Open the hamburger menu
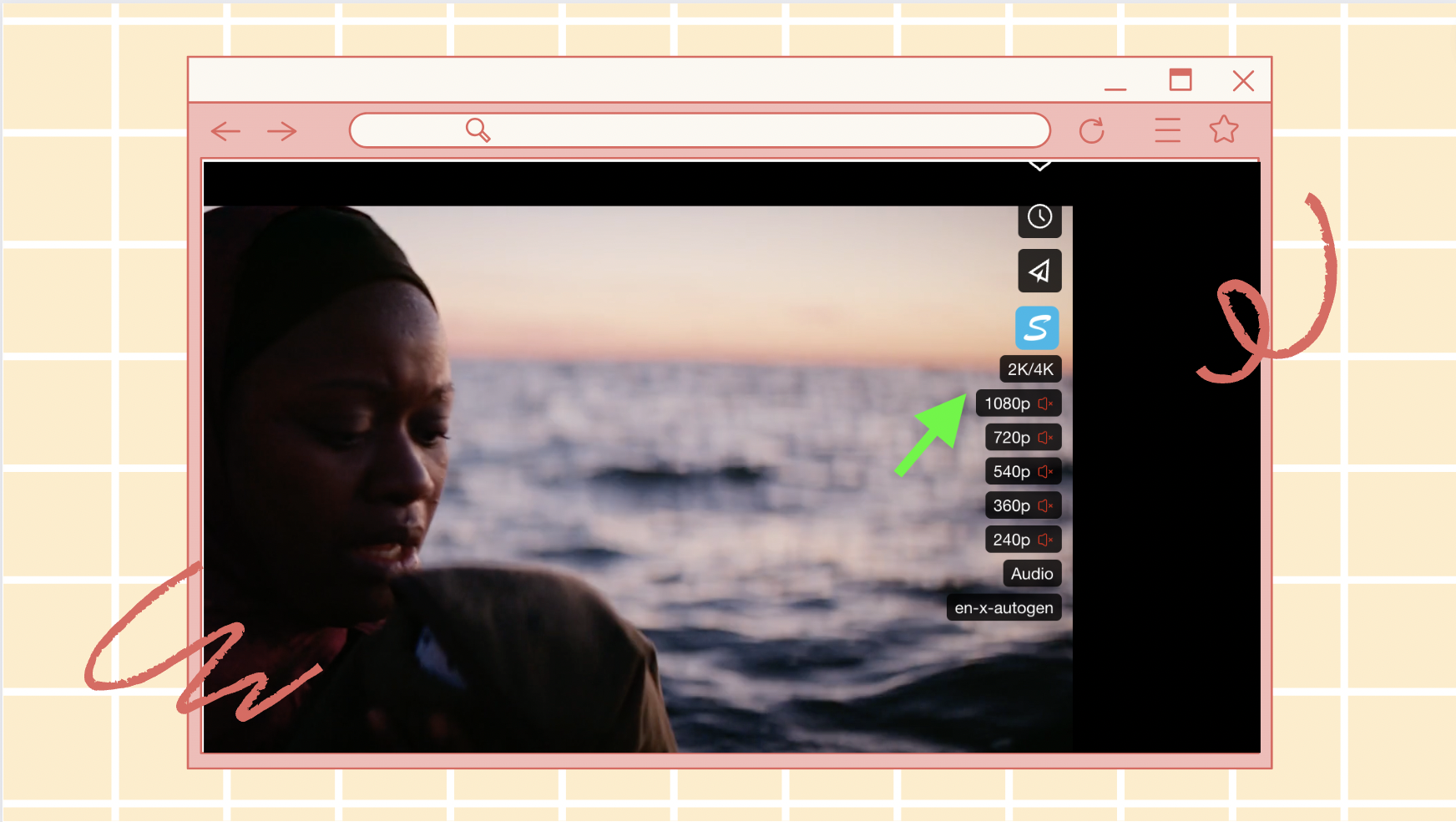 click(x=1167, y=130)
